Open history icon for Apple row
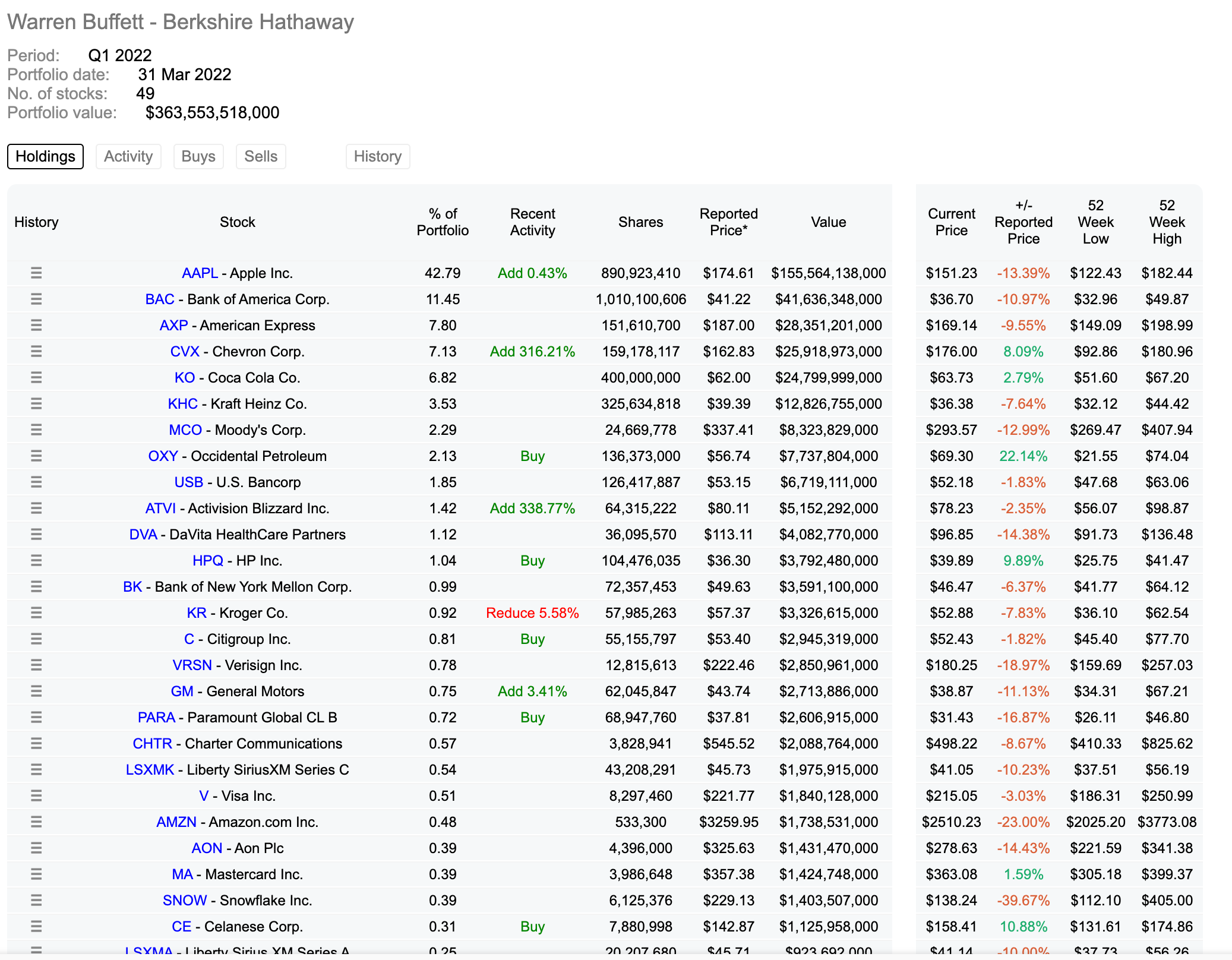Viewport: 1232px width, 960px height. point(36,273)
